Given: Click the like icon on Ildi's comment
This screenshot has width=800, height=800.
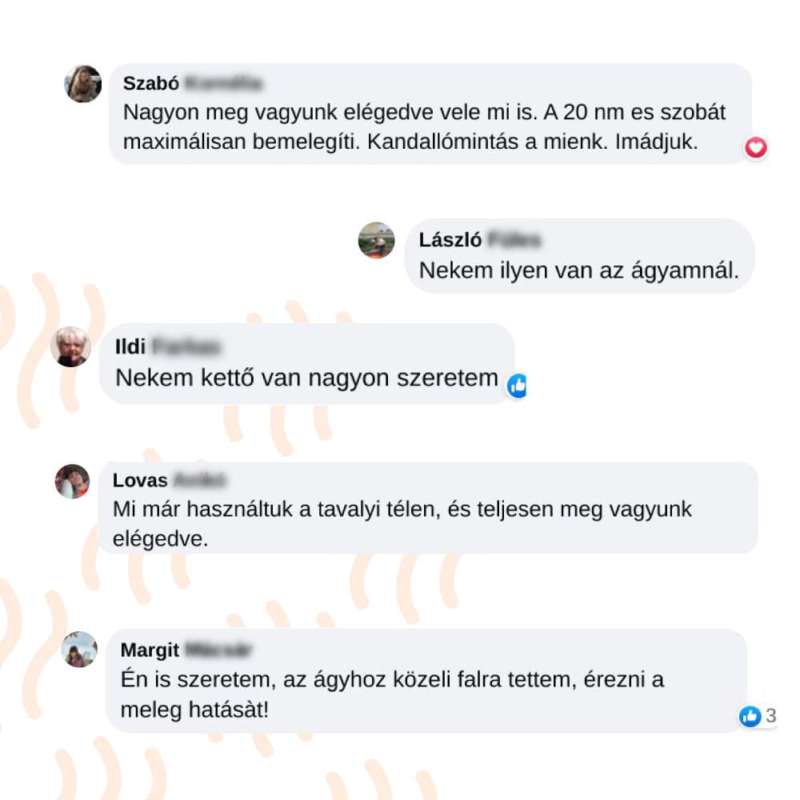Looking at the screenshot, I should 517,386.
